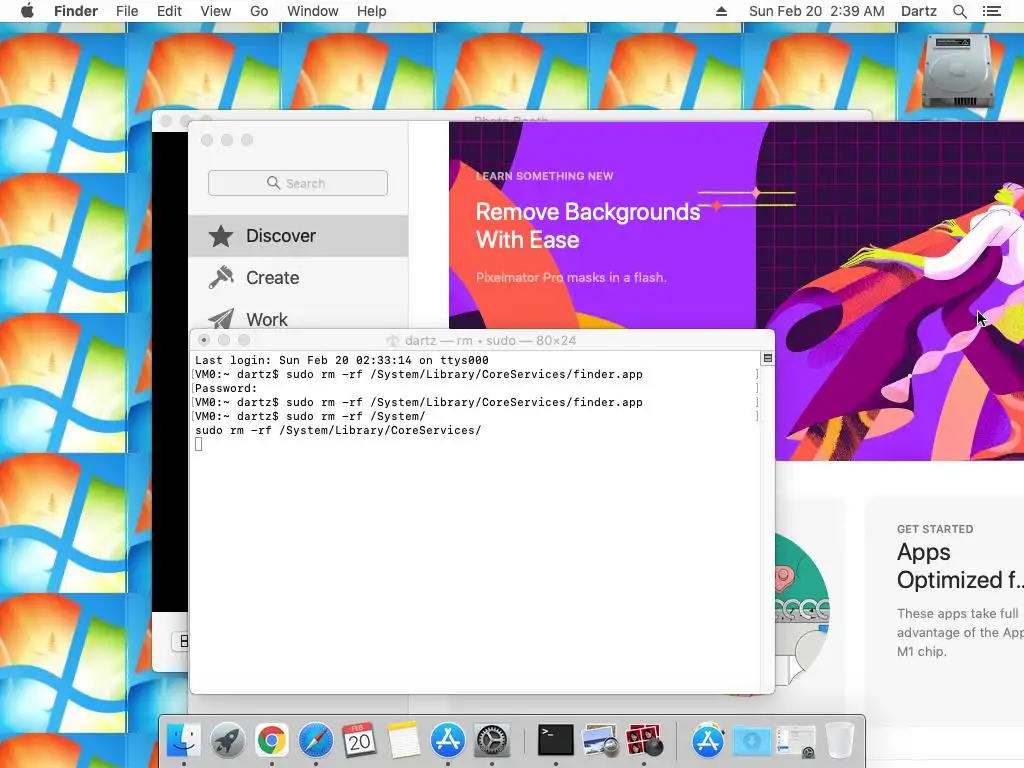Screen dimensions: 1024x768
Task: Open the Apple menu
Action: tap(27, 11)
